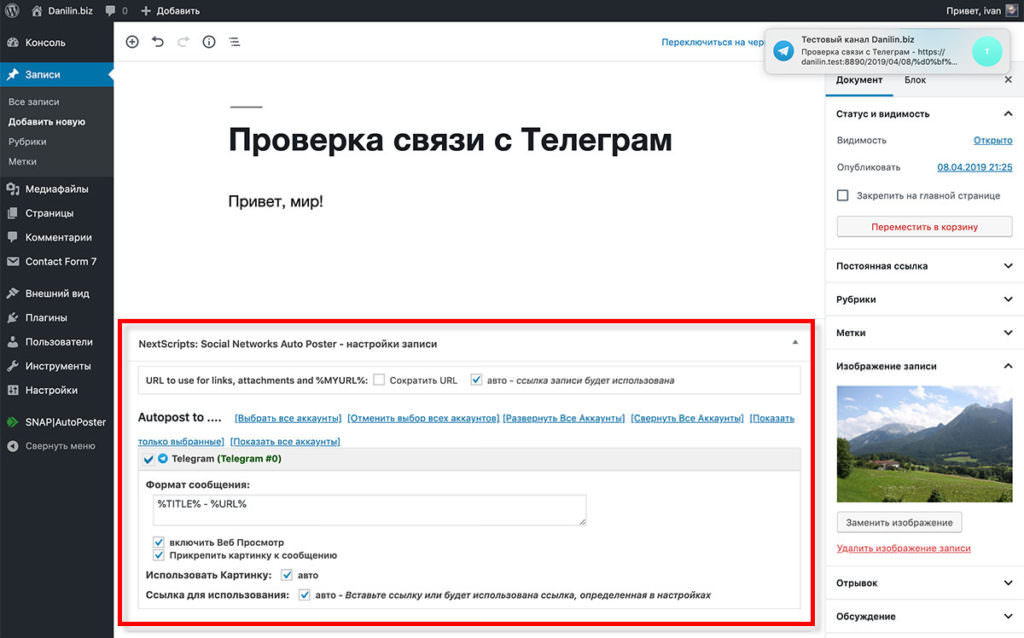
Task: Click the Add block plus icon
Action: (132, 42)
